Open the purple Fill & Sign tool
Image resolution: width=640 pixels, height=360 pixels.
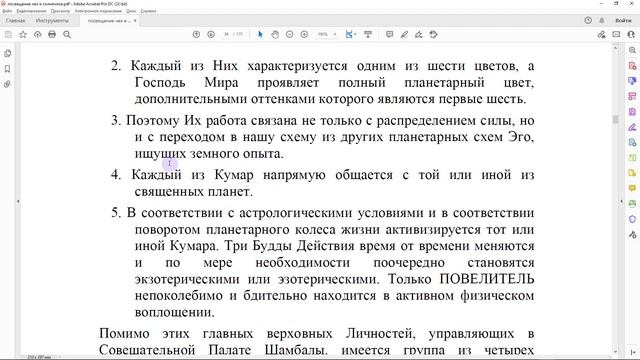pos(632,127)
